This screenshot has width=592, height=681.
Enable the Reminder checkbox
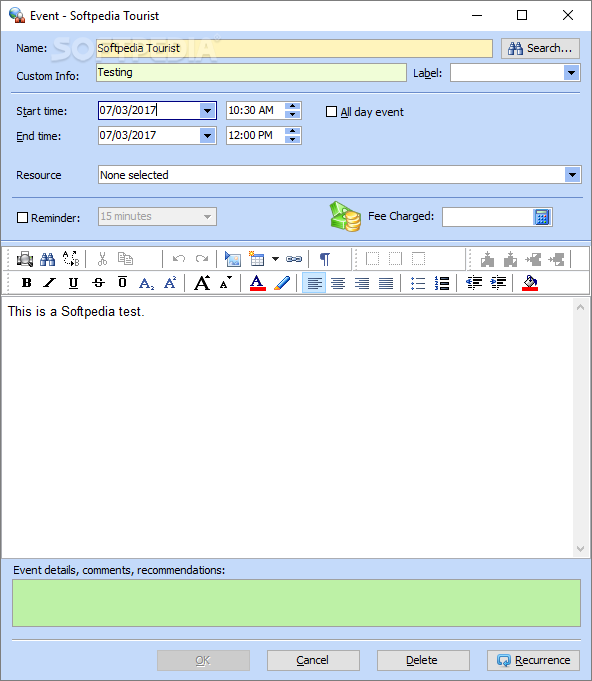pos(22,218)
